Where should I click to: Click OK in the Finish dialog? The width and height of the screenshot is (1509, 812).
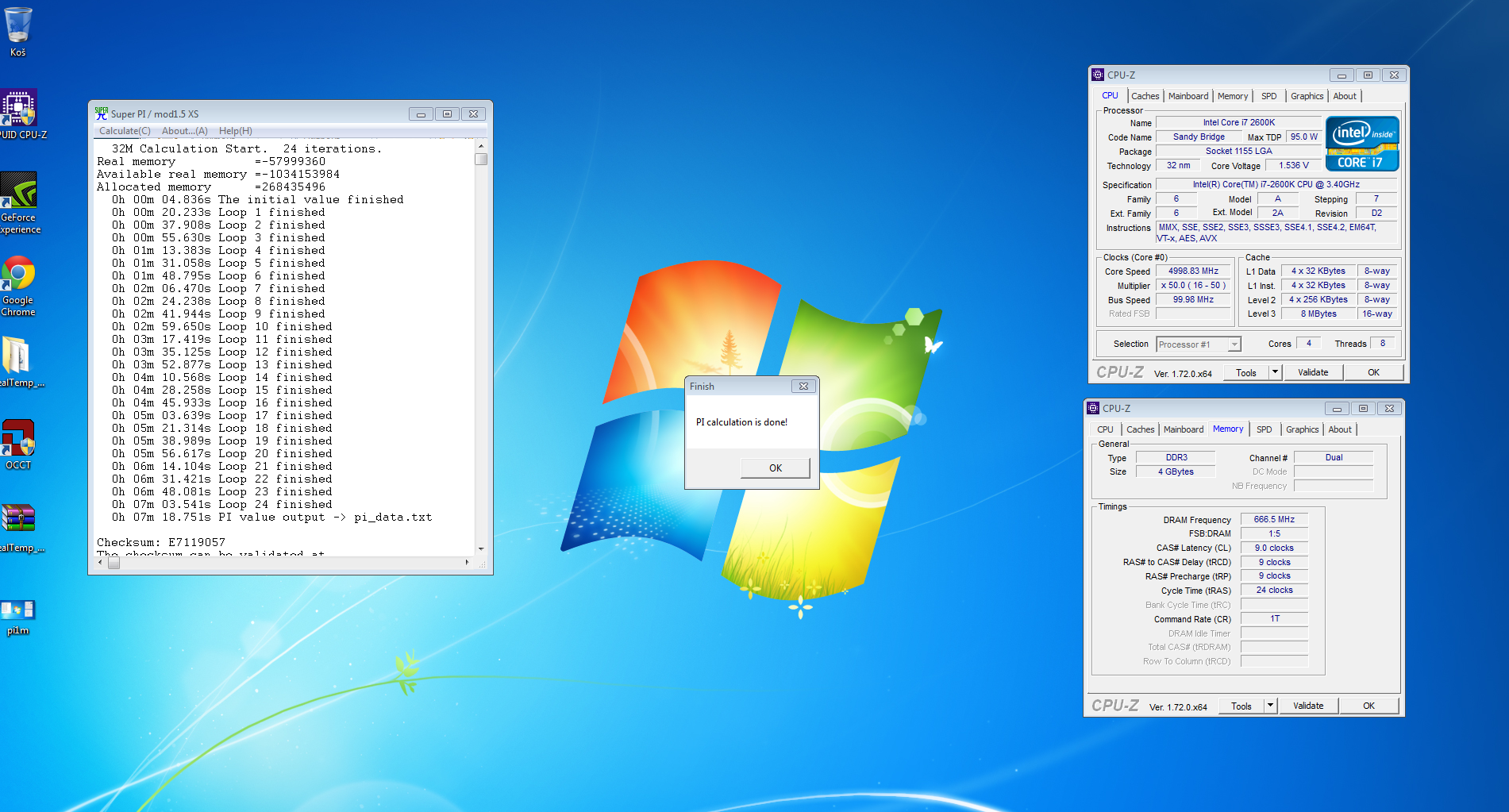pos(776,468)
